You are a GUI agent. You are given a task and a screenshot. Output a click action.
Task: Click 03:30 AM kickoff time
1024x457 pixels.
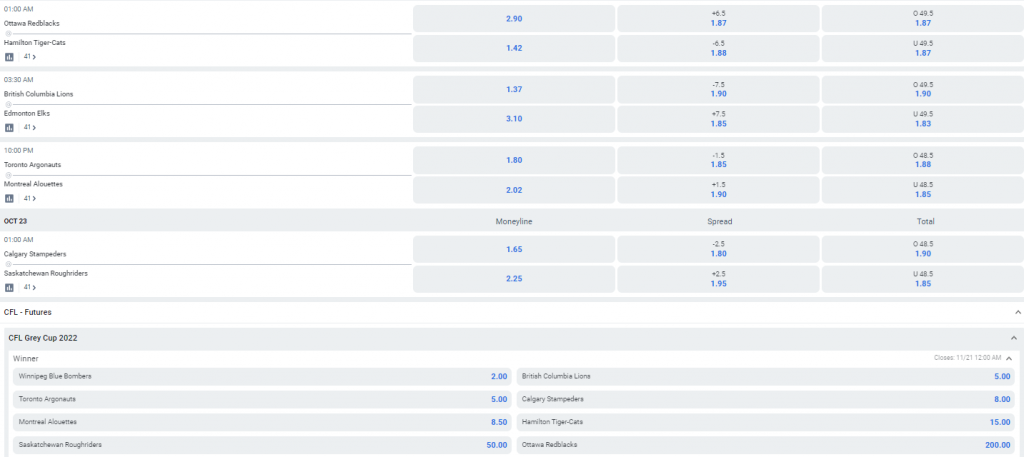[x=18, y=80]
